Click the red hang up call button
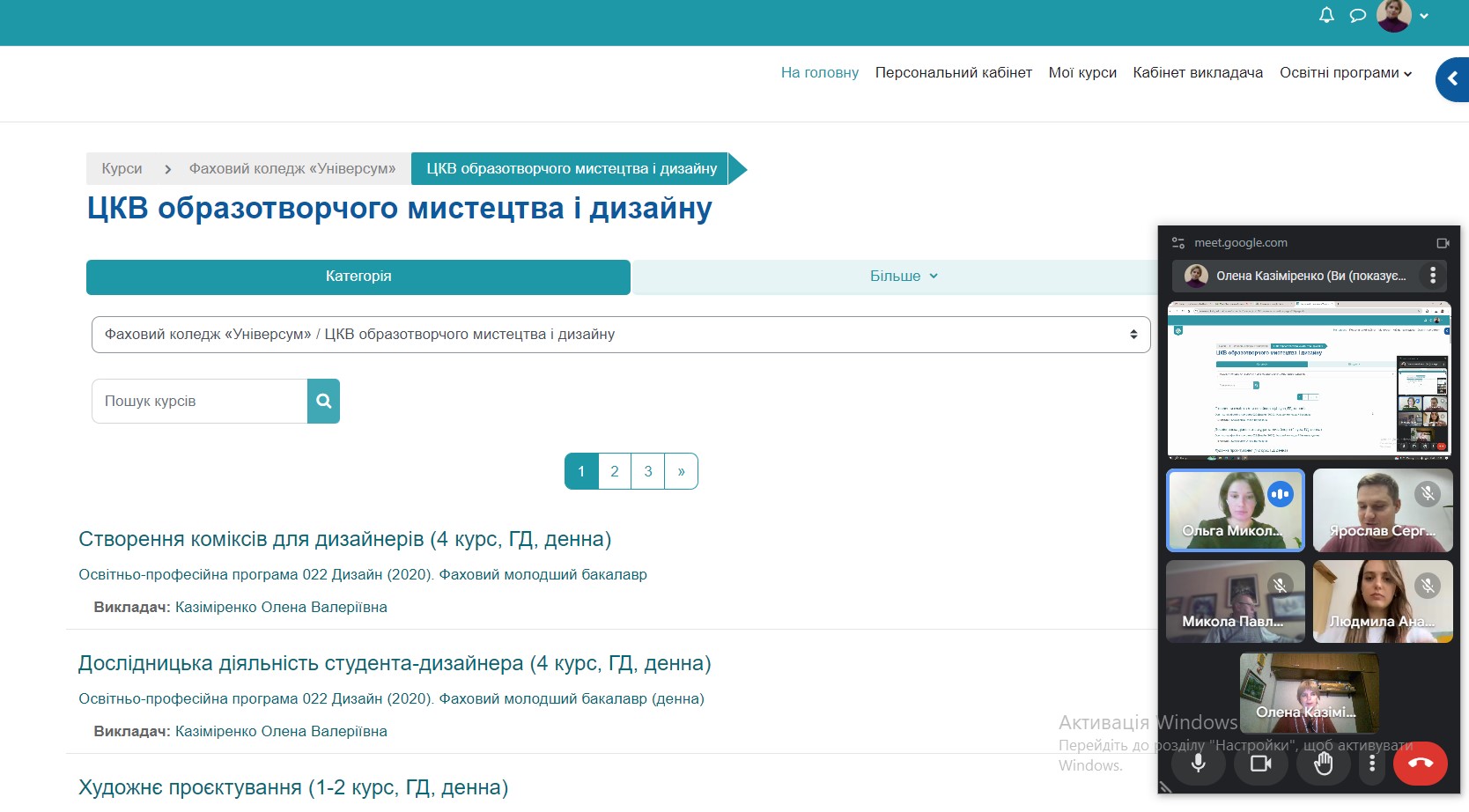1469x812 pixels. [x=1420, y=763]
